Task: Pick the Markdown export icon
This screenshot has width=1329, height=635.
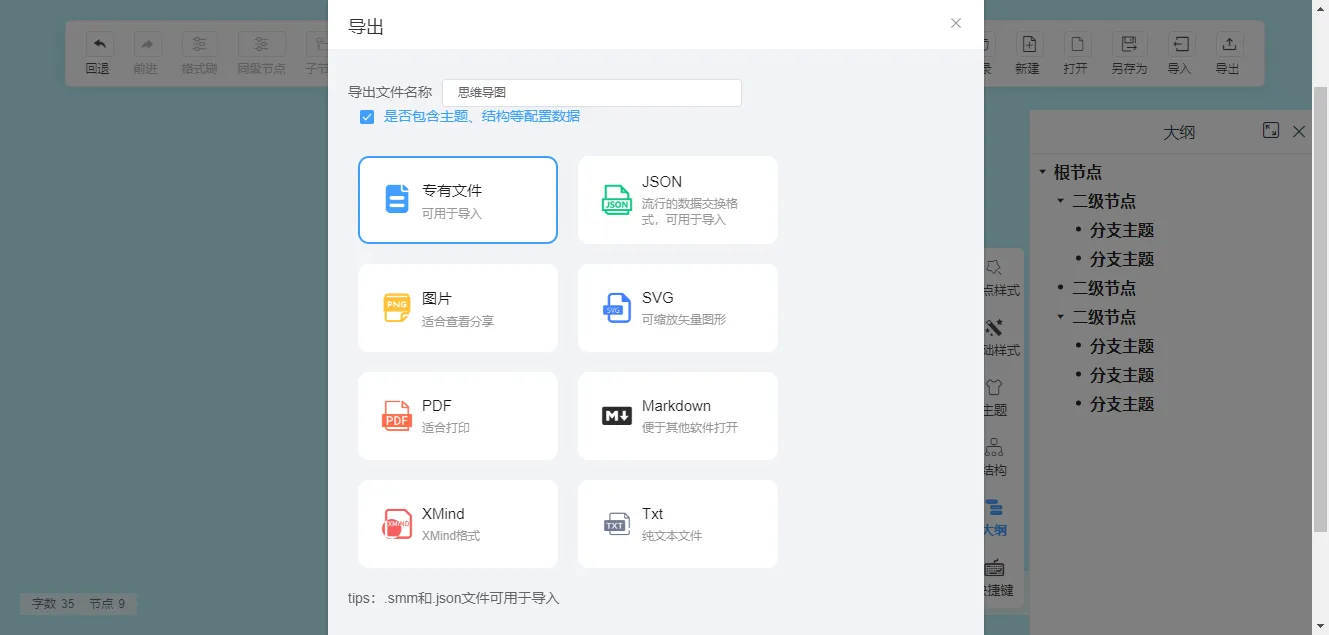Action: click(x=617, y=416)
